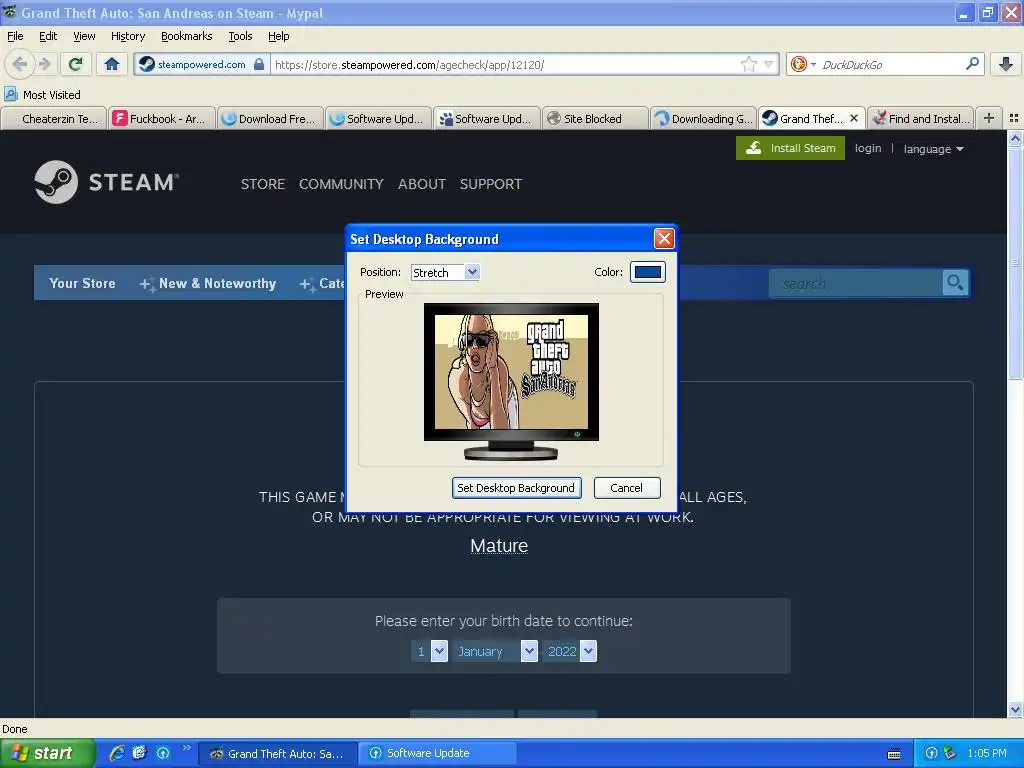1024x768 pixels.
Task: Click the Set Desktop Background button
Action: [x=516, y=488]
